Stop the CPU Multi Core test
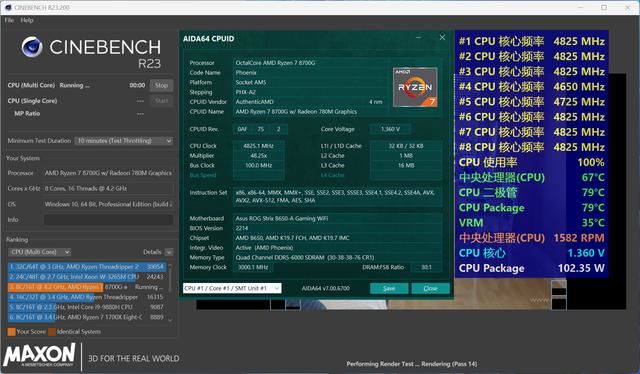The width and height of the screenshot is (640, 374). [161, 85]
